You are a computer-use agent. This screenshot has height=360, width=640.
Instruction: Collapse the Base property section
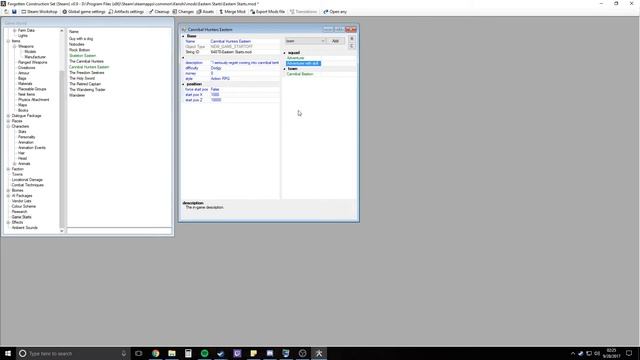[x=183, y=36]
